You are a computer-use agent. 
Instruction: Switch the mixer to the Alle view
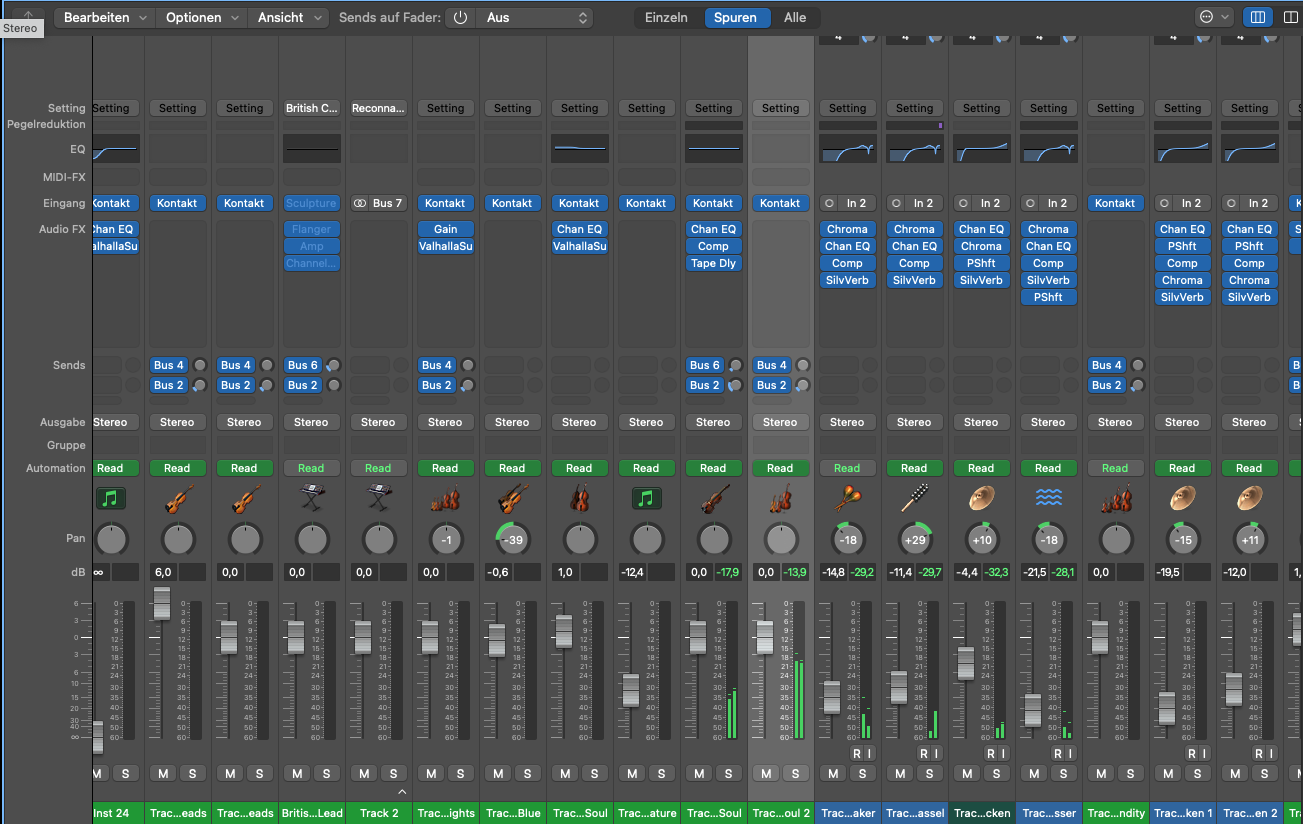(x=795, y=18)
